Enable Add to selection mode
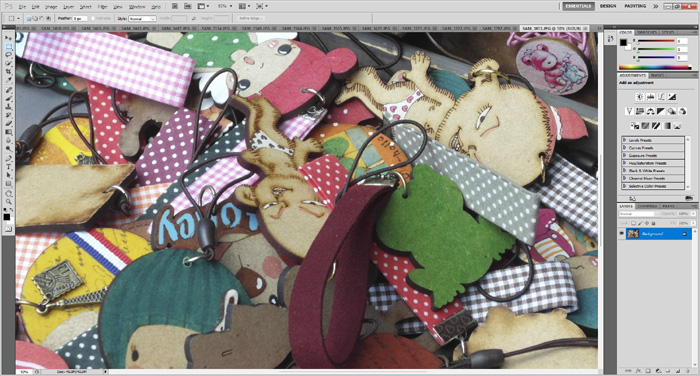700x376 pixels. point(36,18)
